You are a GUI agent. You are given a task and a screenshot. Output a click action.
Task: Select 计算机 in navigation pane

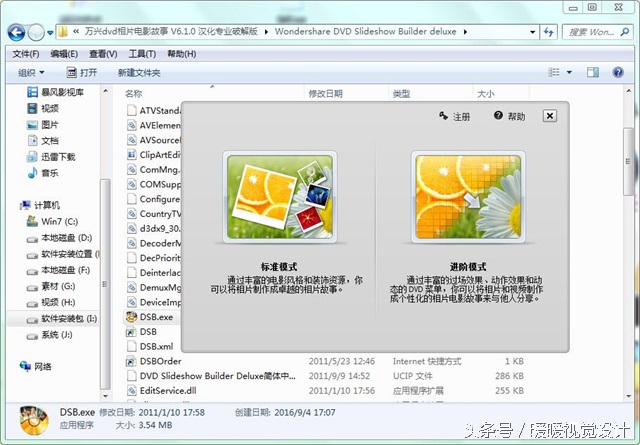coord(40,205)
